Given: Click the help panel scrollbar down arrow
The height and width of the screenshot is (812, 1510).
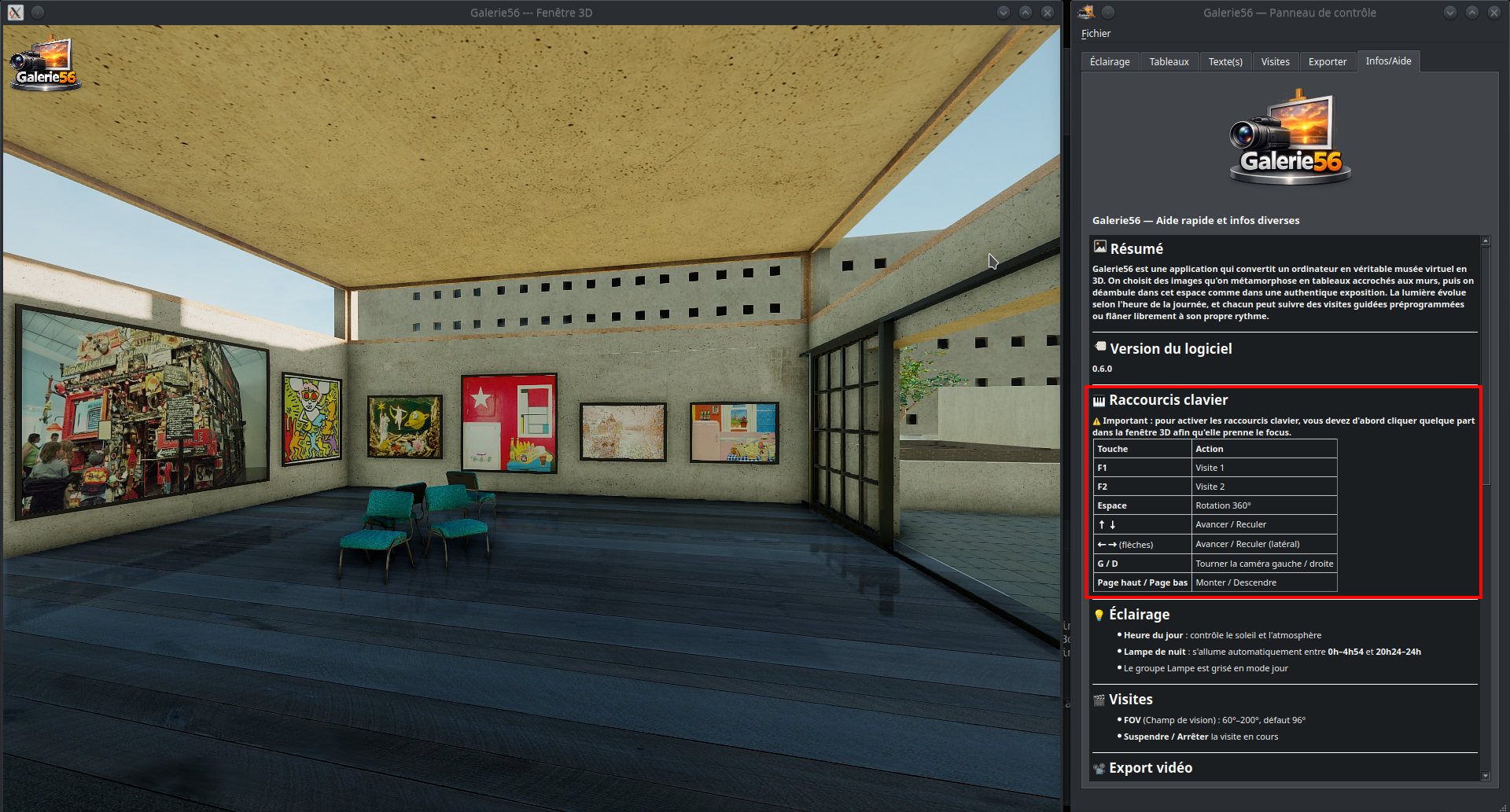Looking at the screenshot, I should click(x=1486, y=775).
